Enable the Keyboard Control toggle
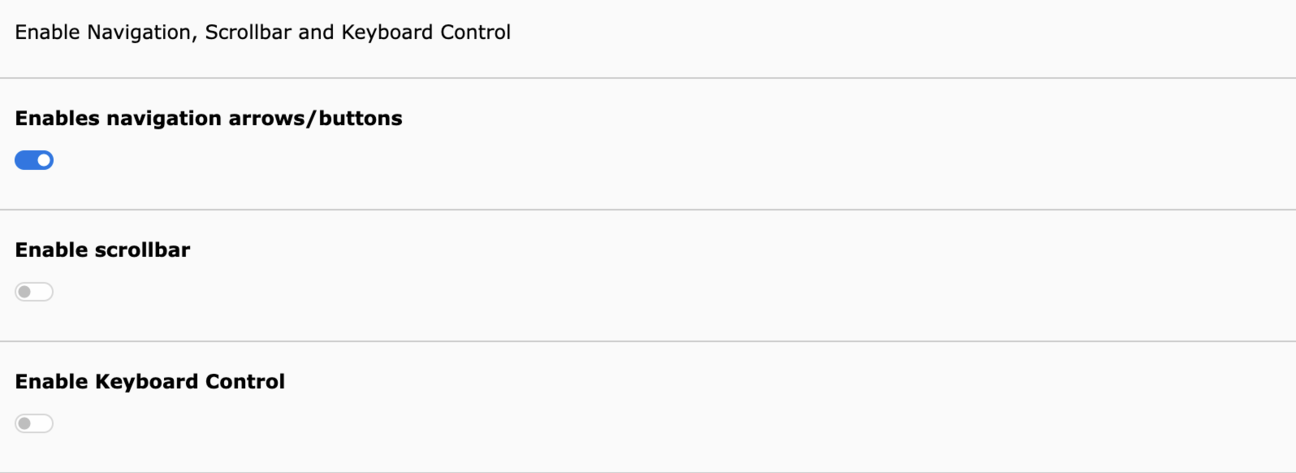This screenshot has height=473, width=1296. click(x=34, y=424)
